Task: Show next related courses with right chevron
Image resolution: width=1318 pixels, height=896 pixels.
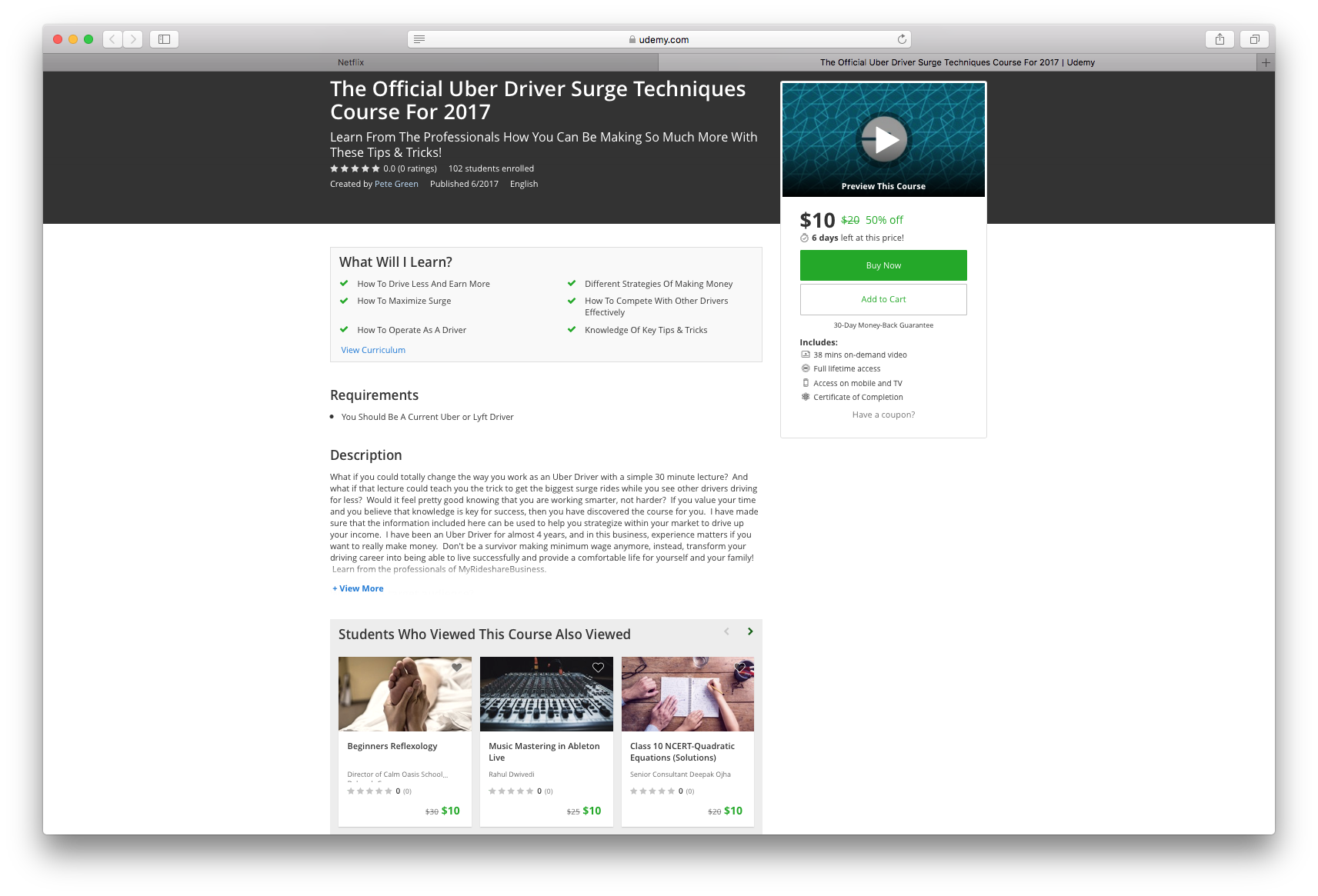Action: click(750, 631)
